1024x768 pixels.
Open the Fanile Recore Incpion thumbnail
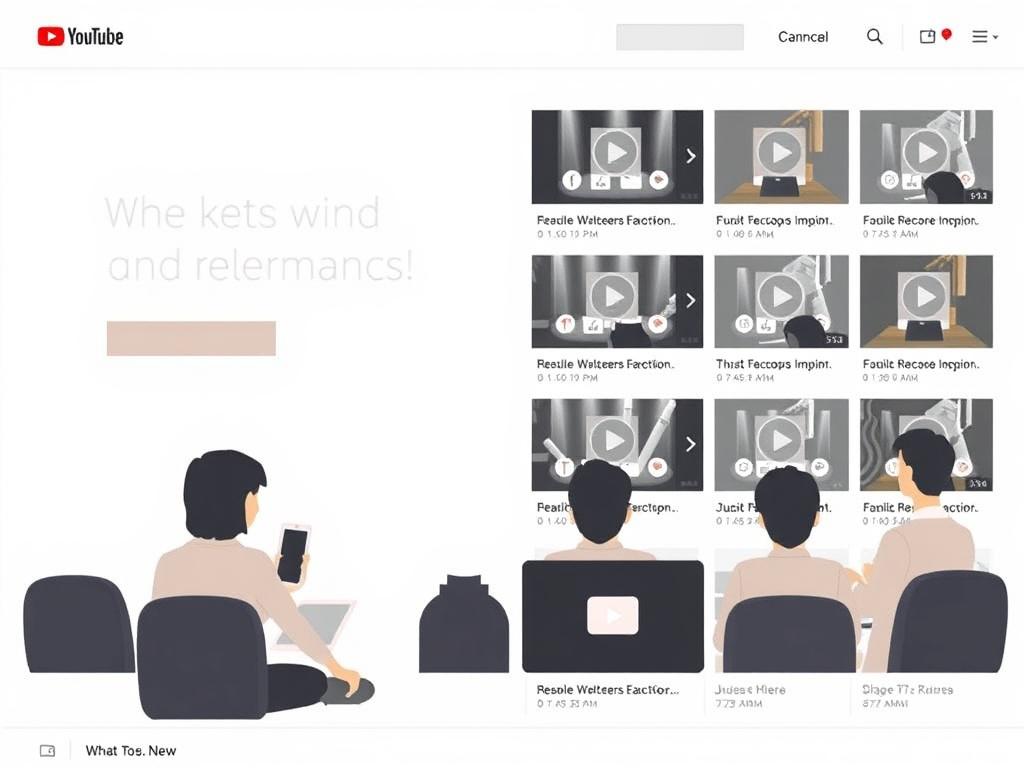tap(926, 157)
